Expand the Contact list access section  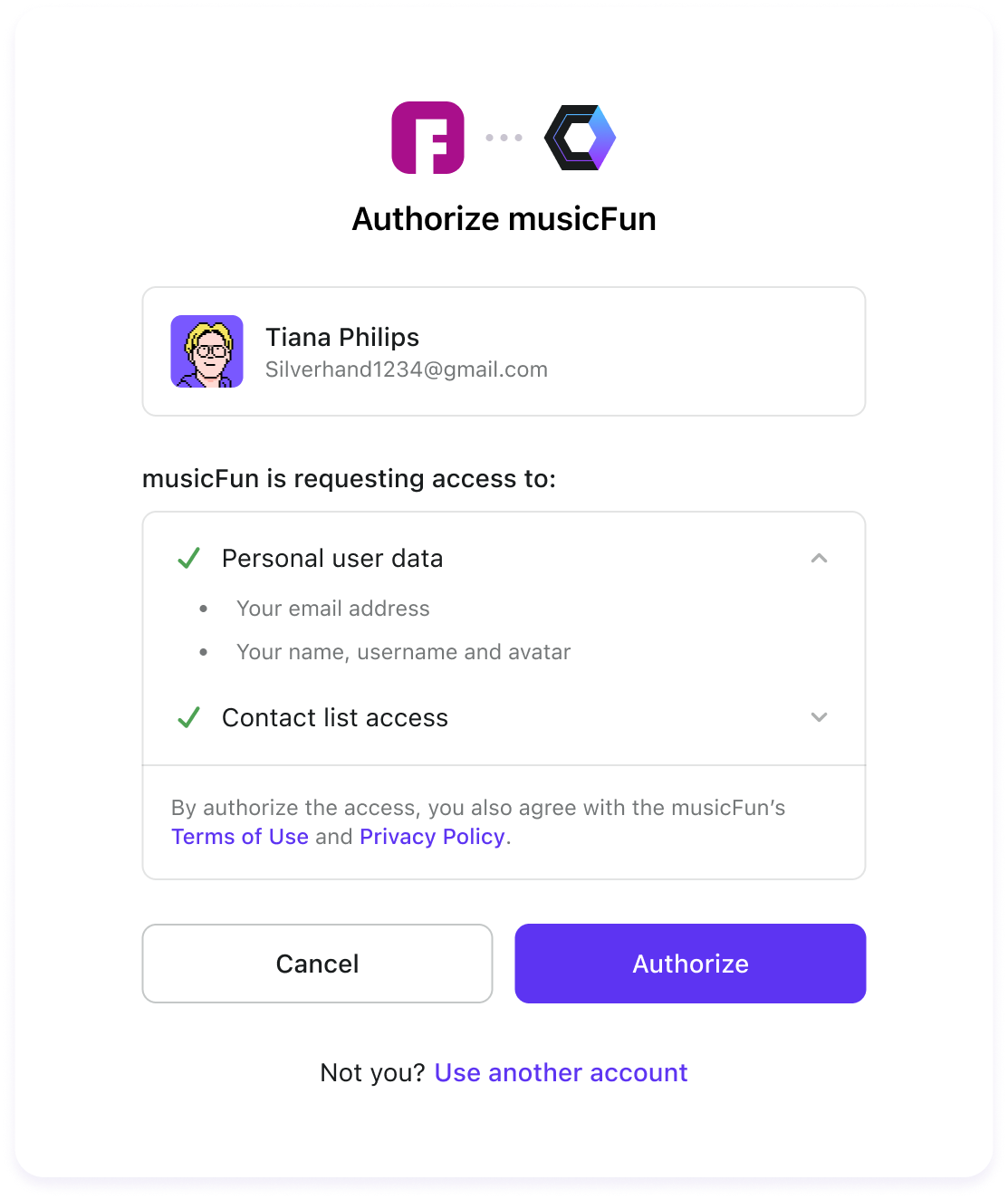pos(820,717)
